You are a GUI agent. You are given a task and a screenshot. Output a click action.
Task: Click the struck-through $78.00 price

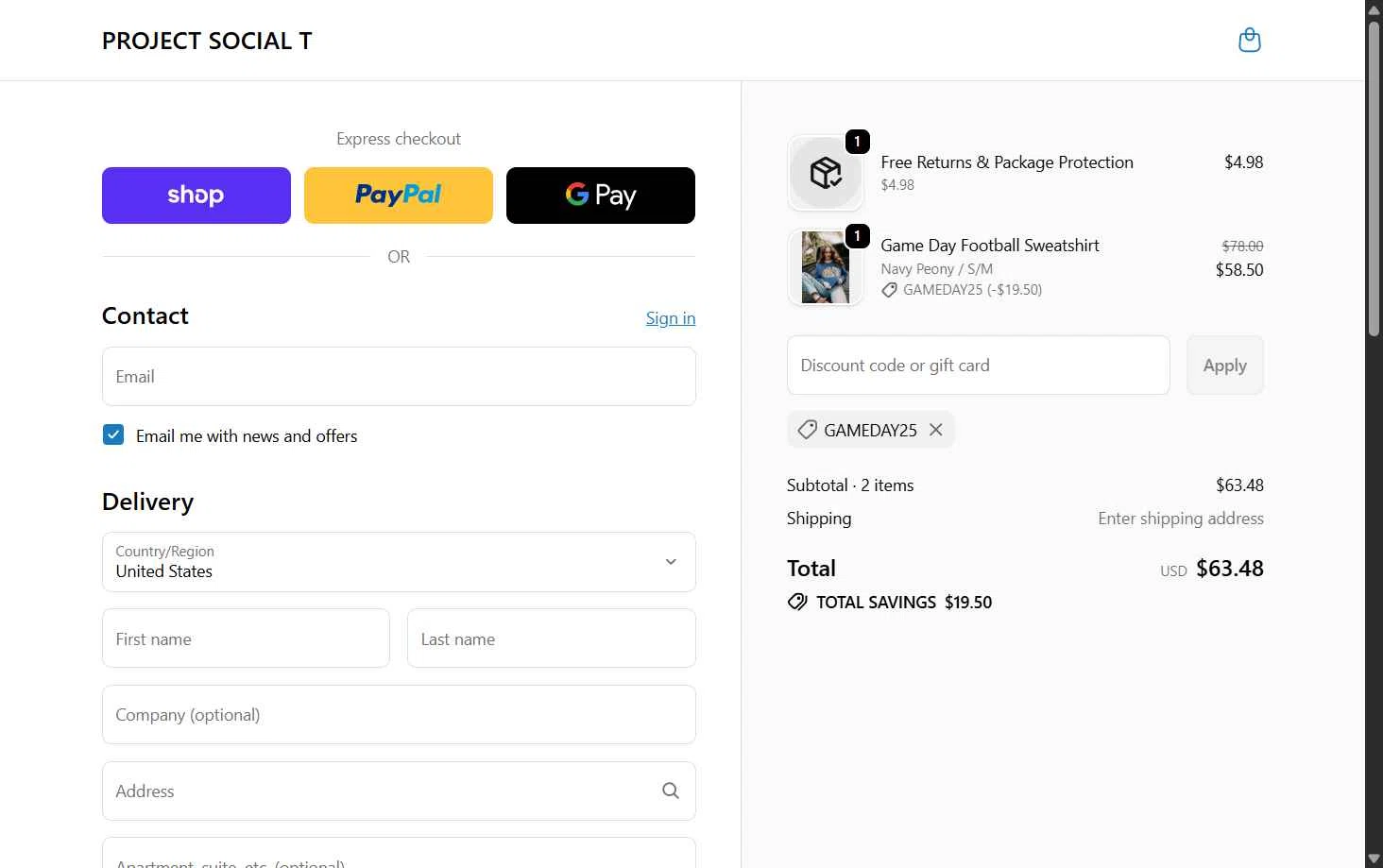[x=1242, y=246]
